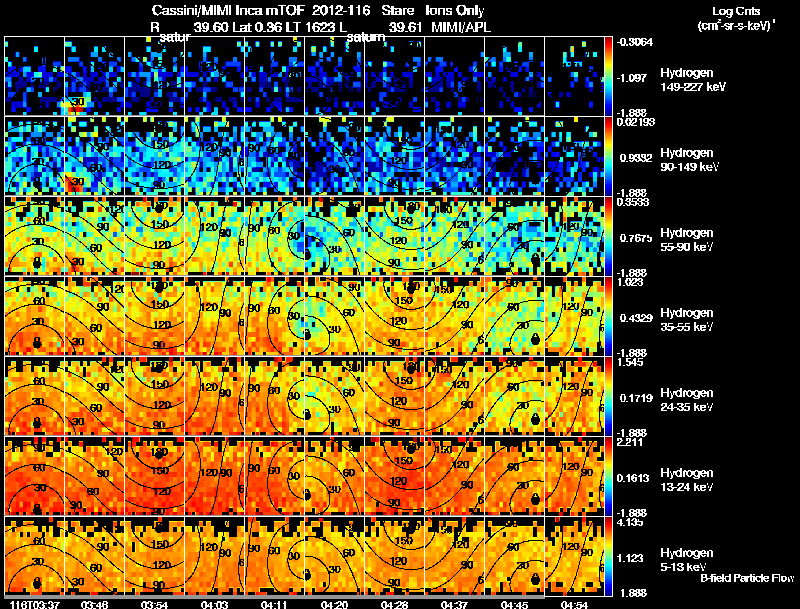Click the B-field Particle Flow label
The width and height of the screenshot is (800, 609).
point(747,578)
